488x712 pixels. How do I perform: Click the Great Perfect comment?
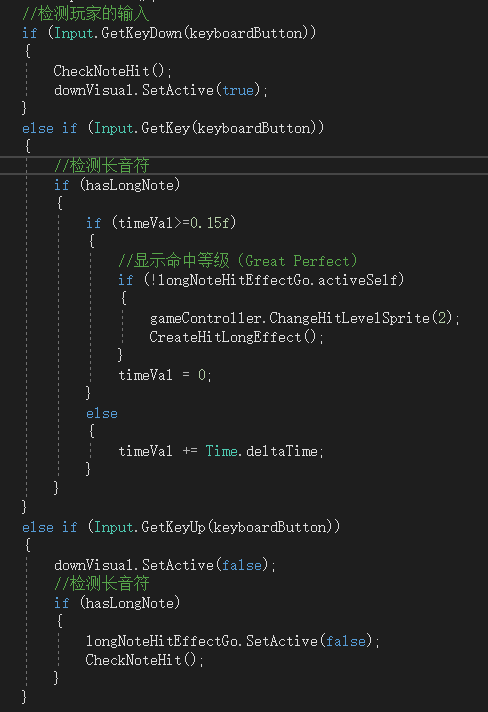click(238, 261)
